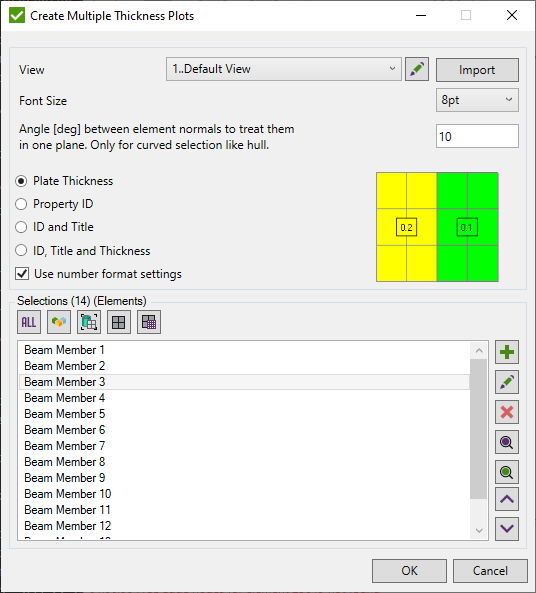The width and height of the screenshot is (536, 593).
Task: Click the grid with dotted overlay icon
Action: 149,322
